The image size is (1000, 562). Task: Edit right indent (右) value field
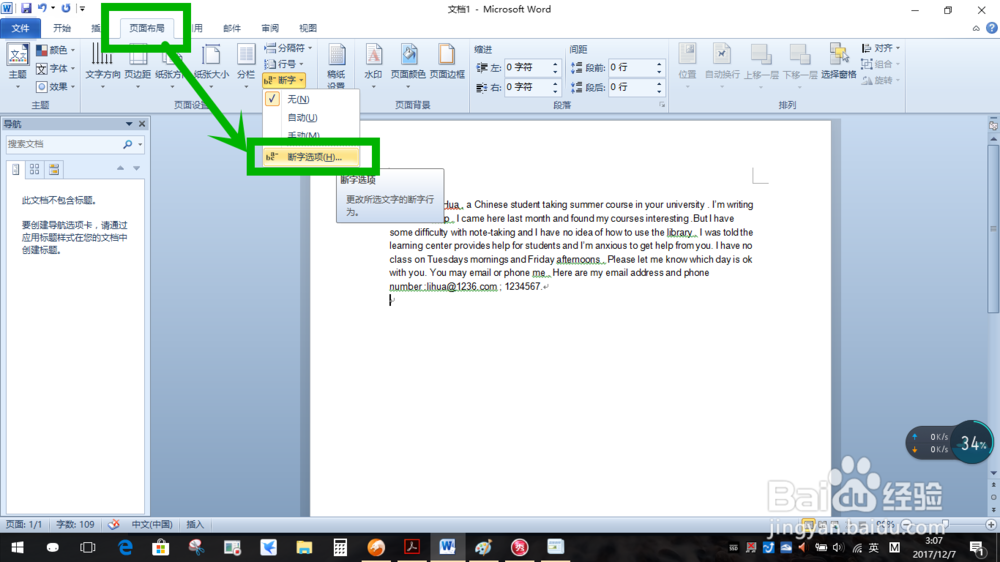point(527,87)
